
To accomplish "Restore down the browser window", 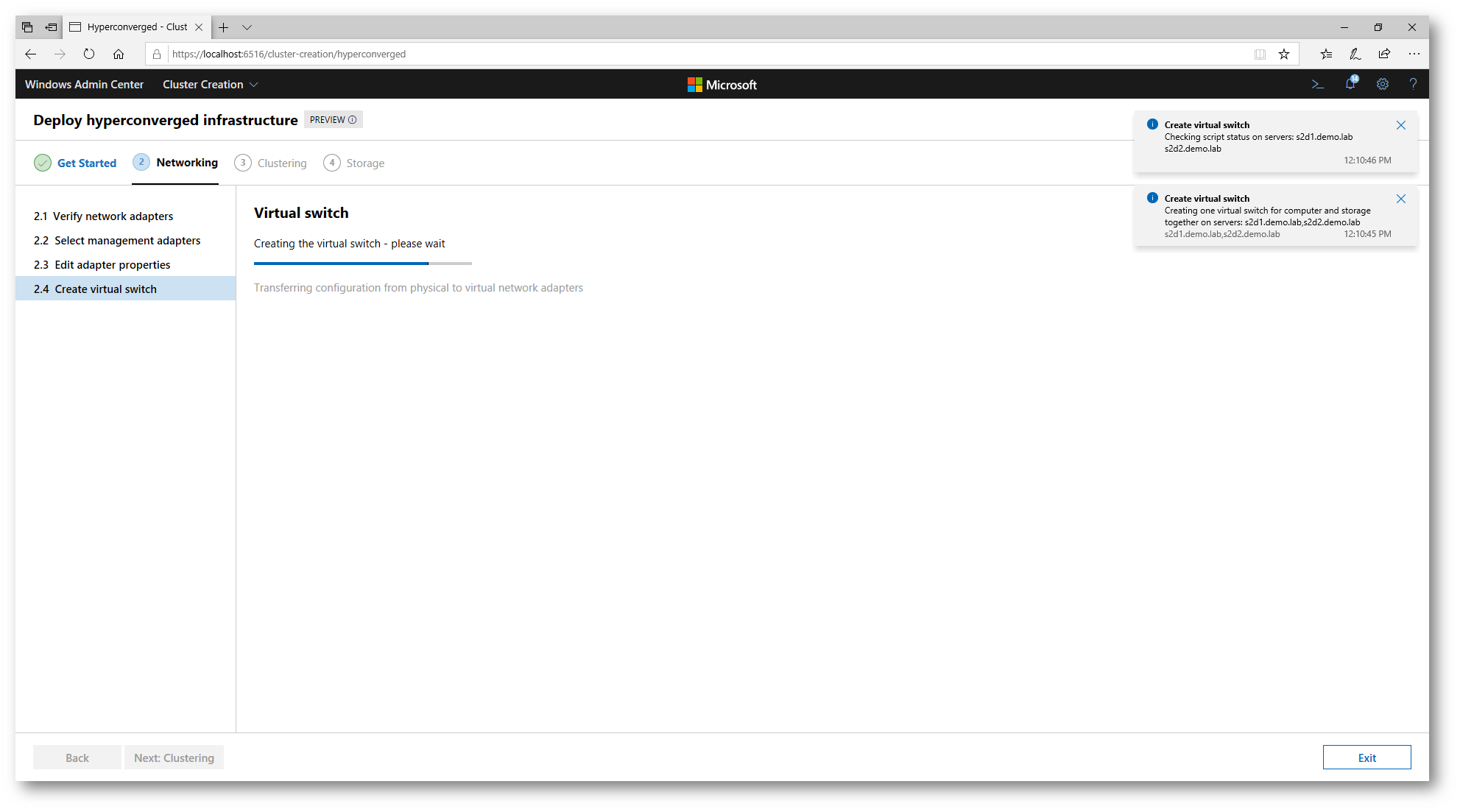I will click(1378, 27).
